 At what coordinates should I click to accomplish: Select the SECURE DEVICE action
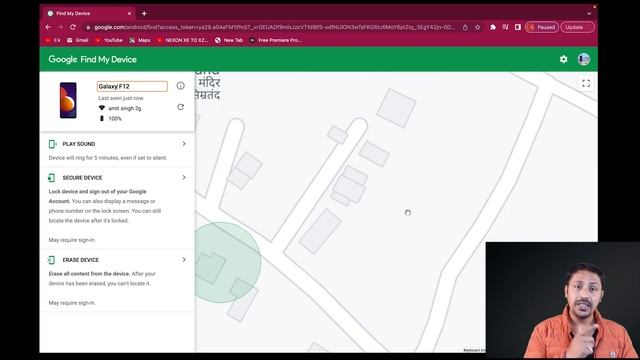(82, 178)
